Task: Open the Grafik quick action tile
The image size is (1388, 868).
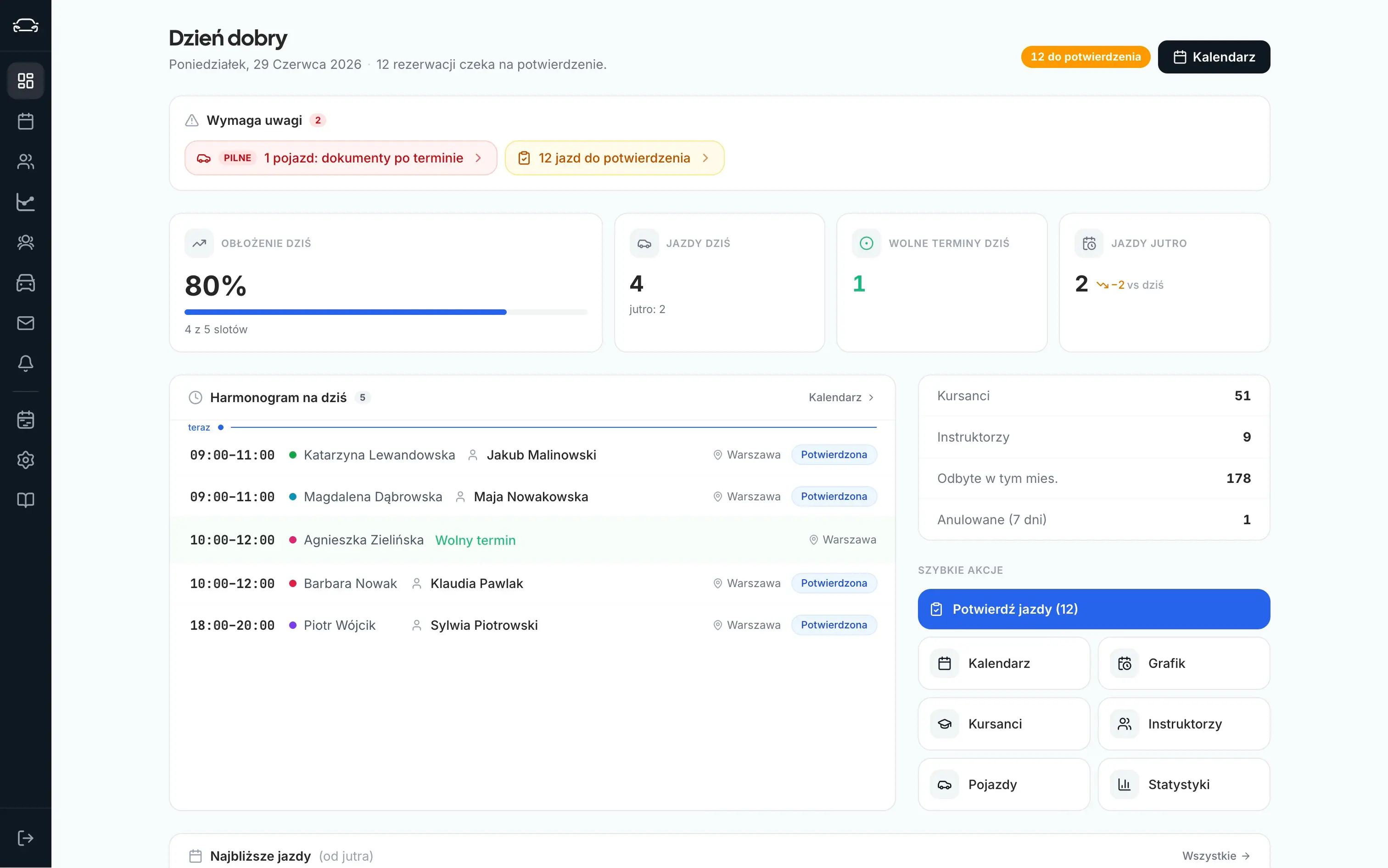Action: pyautogui.click(x=1184, y=663)
